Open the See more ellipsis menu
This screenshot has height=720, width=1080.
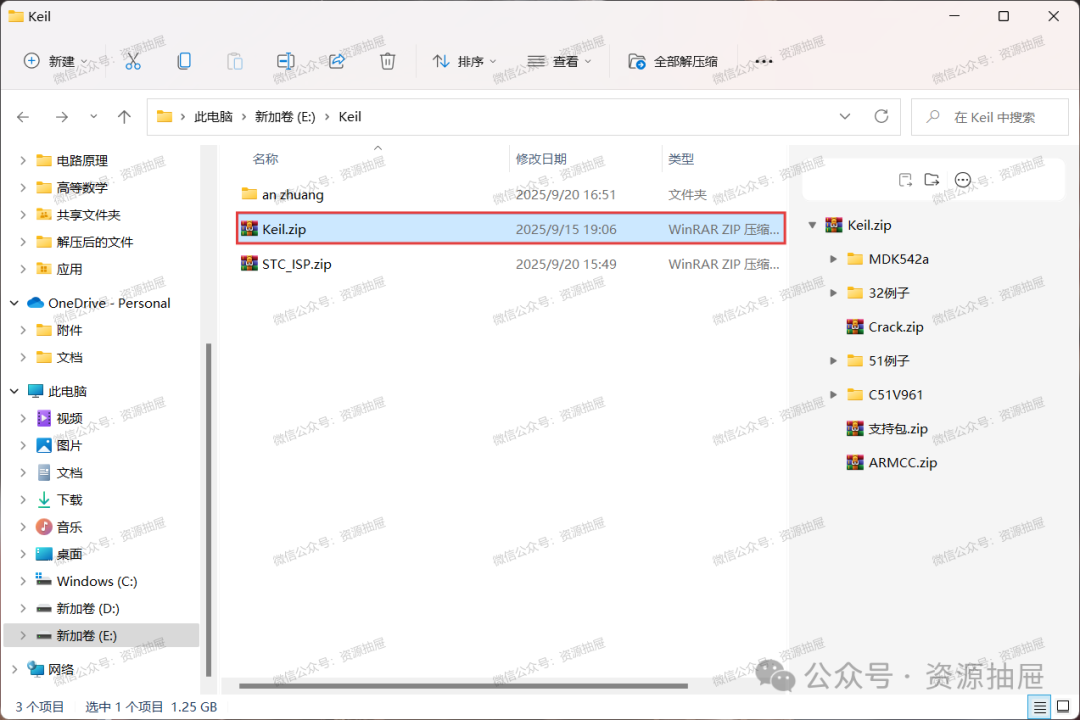(763, 61)
